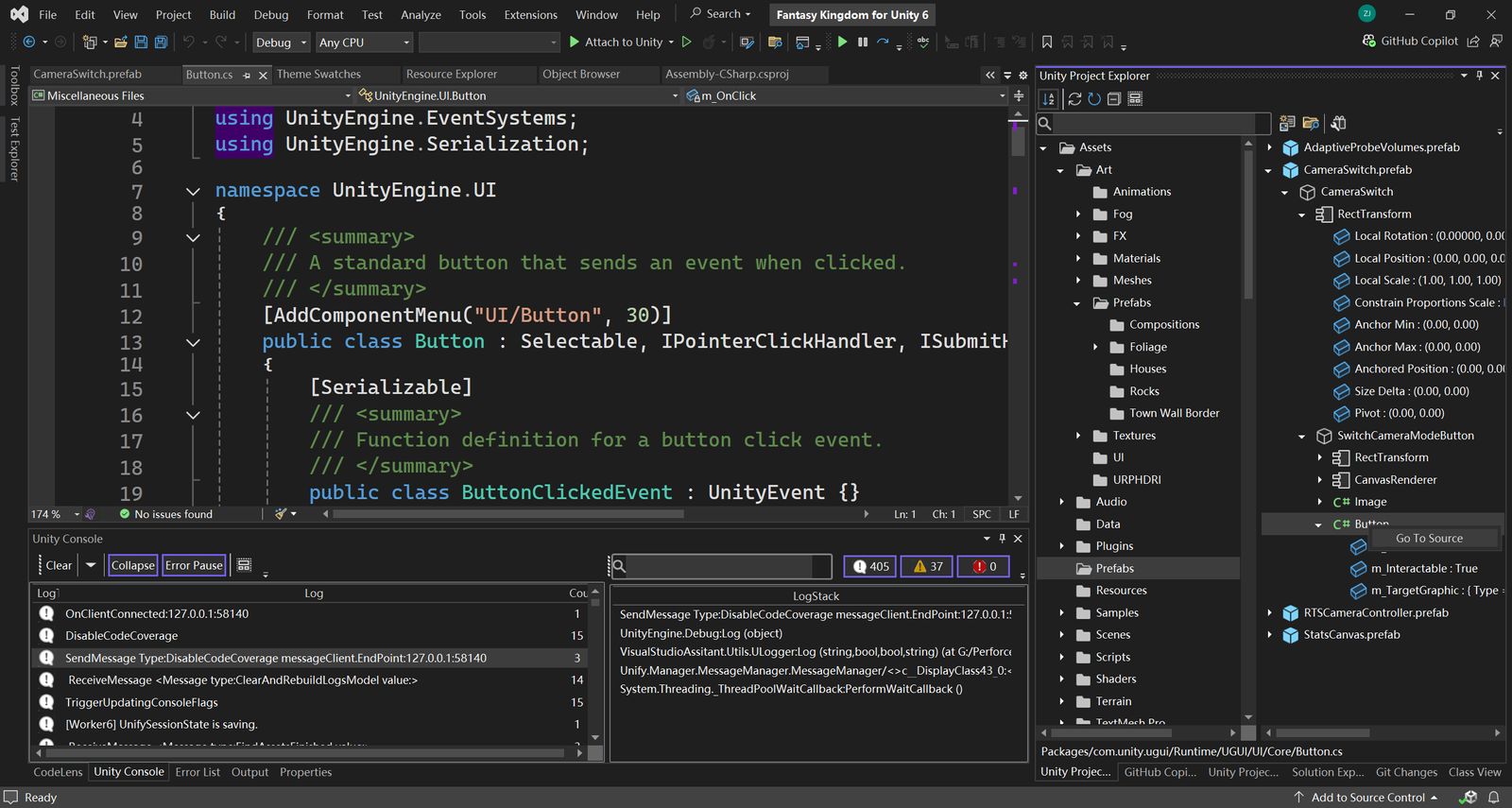Viewport: 1512px width, 808px height.
Task: Click the Unity Play button in toolbar
Action: point(842,43)
